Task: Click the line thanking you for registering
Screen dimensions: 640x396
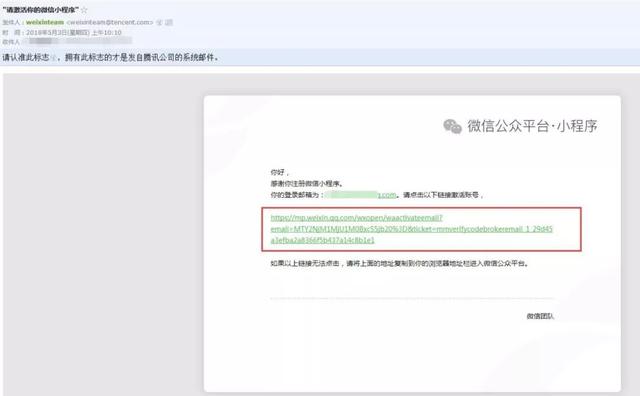Action: point(307,184)
